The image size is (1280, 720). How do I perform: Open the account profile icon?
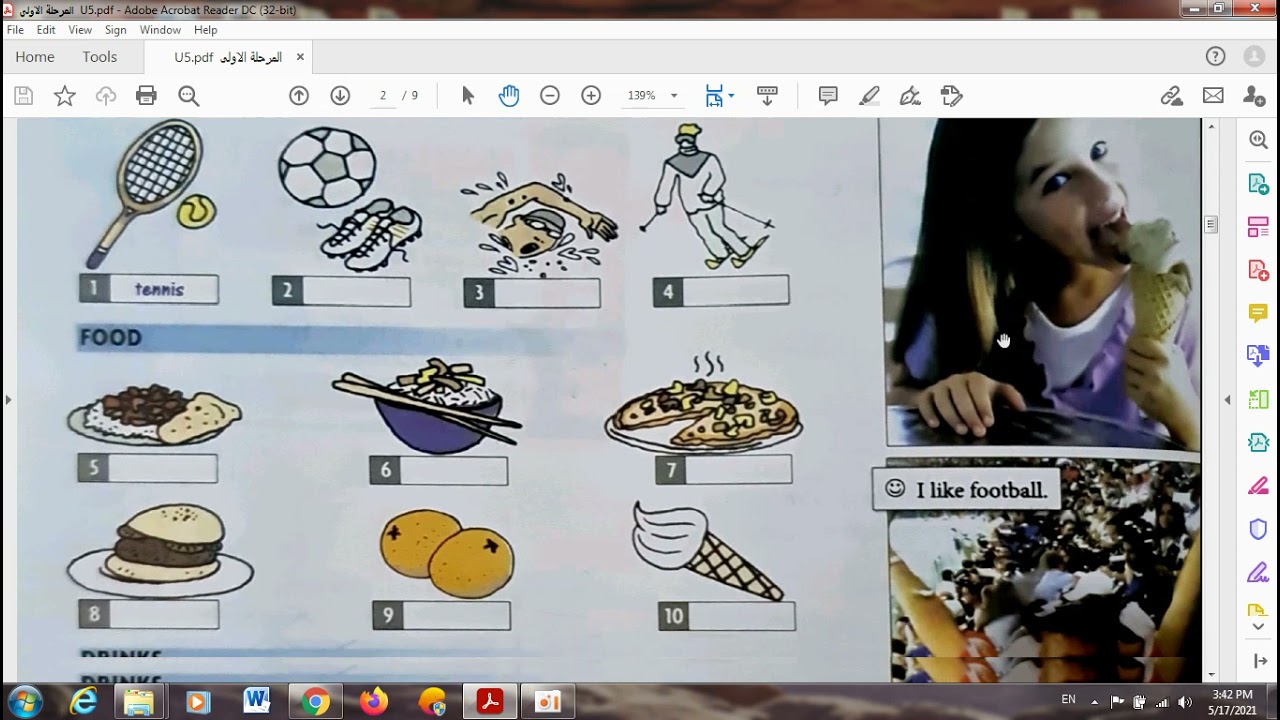[x=1254, y=57]
